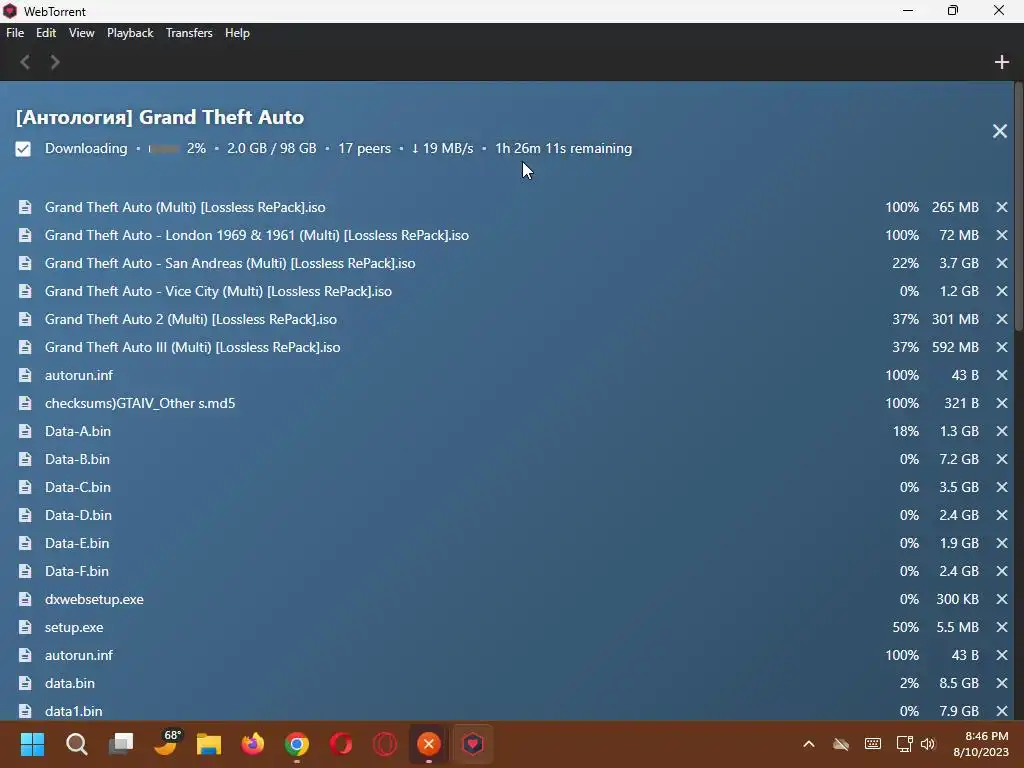Remove Data-F.bin from download
This screenshot has width=1024, height=768.
pyautogui.click(x=1002, y=571)
